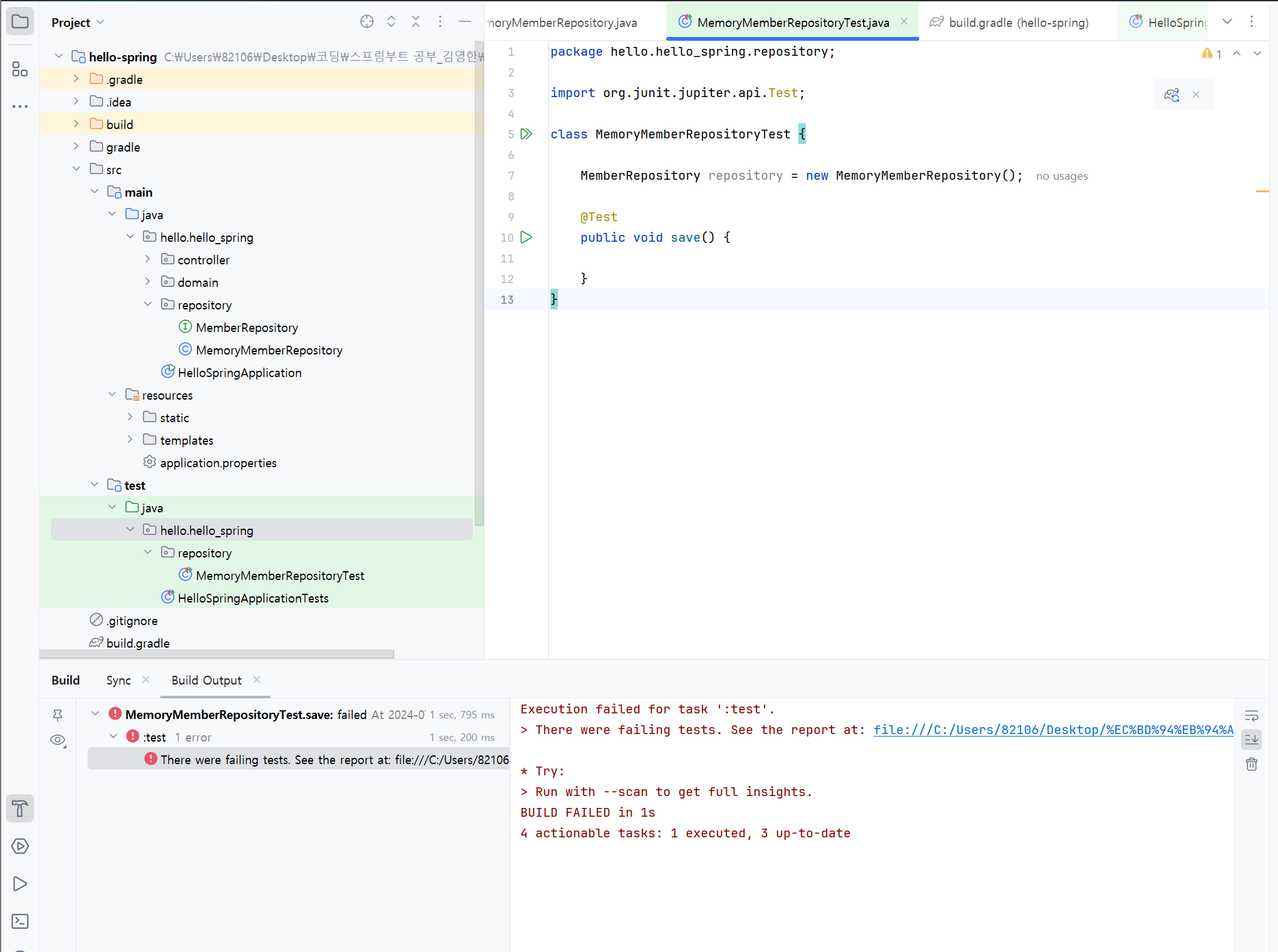Screen dimensions: 1278x952
Task: Open the Terminal tool window icon
Action: coord(20,921)
